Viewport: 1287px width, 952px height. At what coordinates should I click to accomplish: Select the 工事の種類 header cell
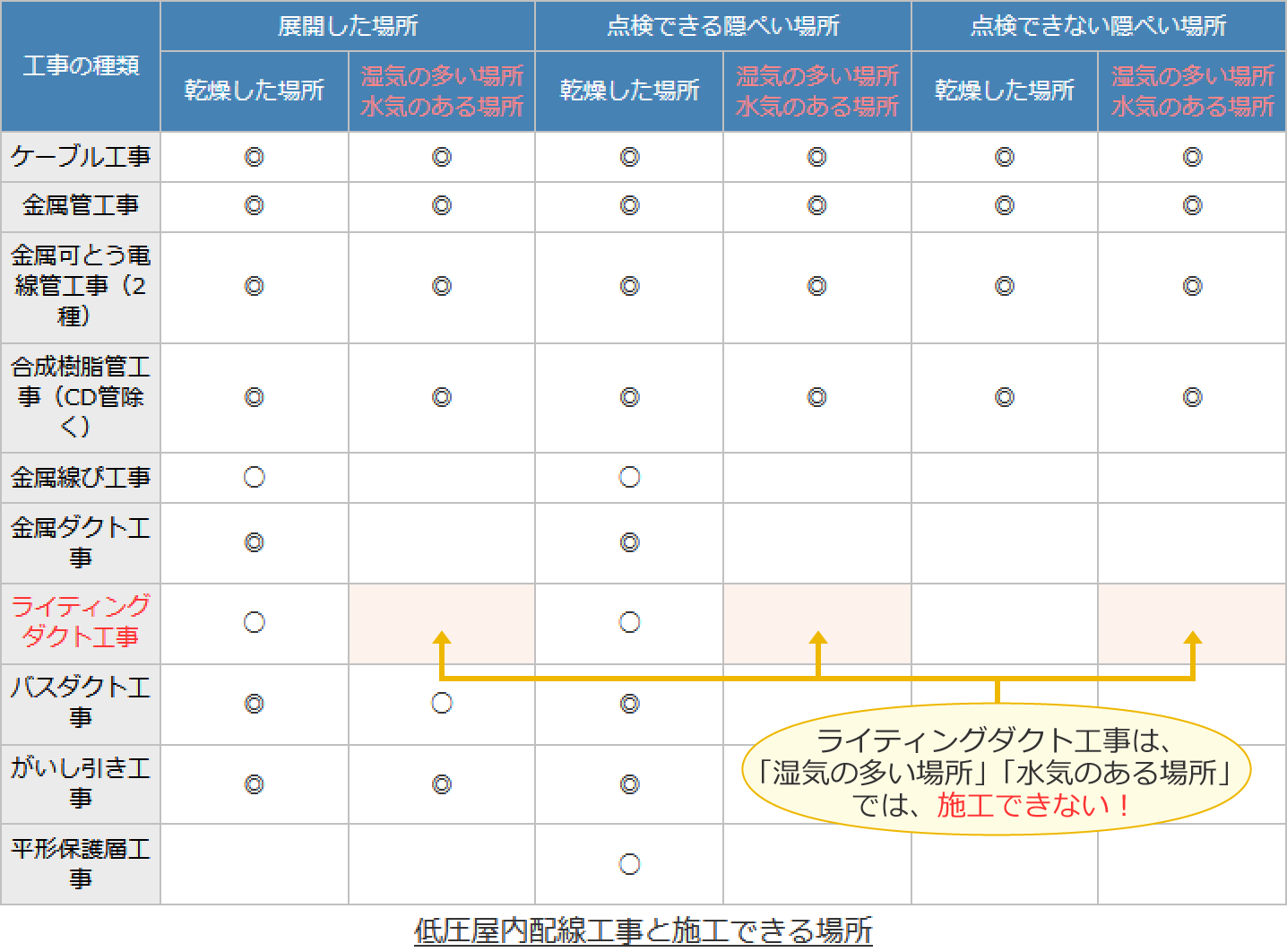coord(81,65)
